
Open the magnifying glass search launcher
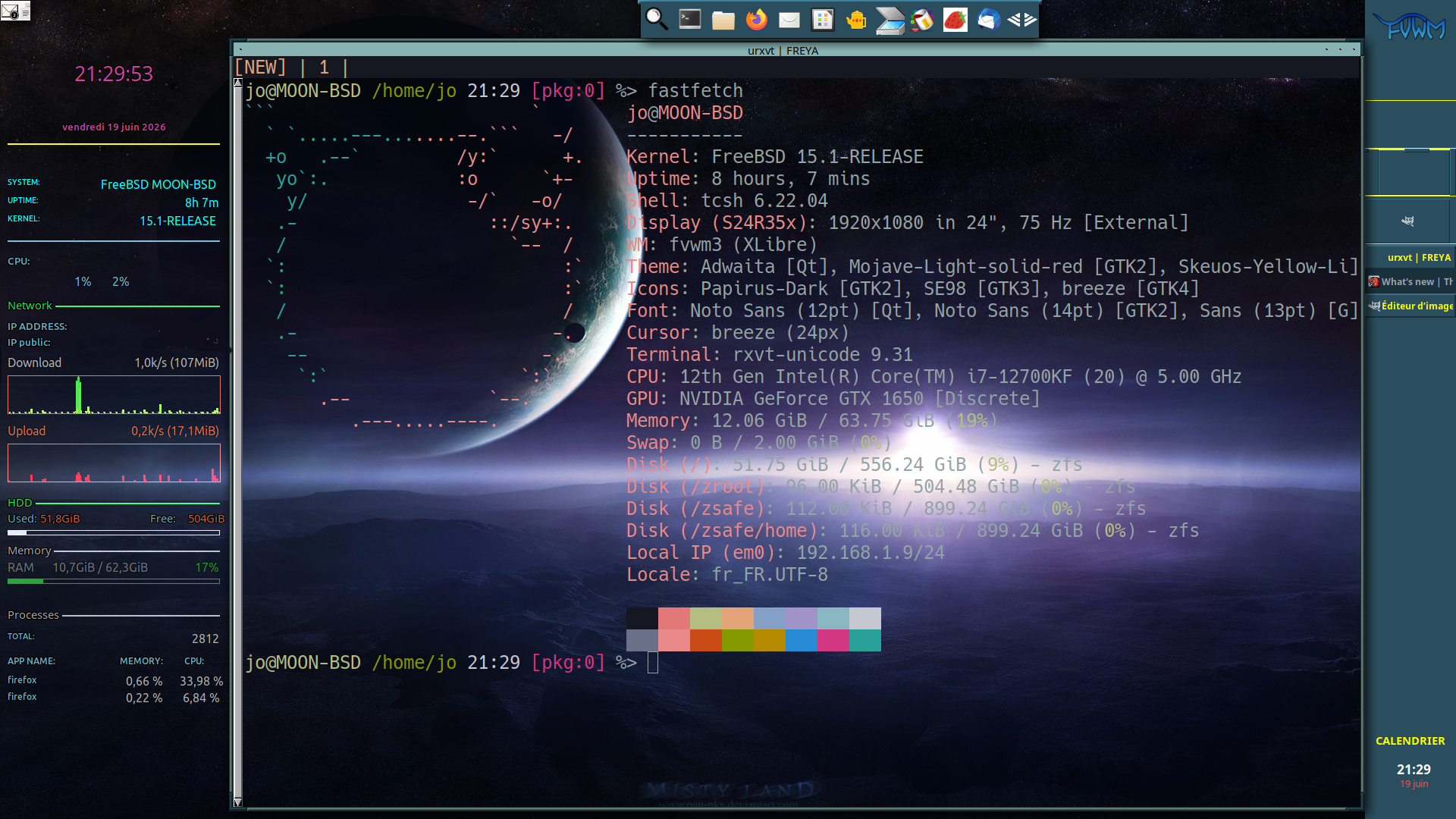click(x=657, y=19)
